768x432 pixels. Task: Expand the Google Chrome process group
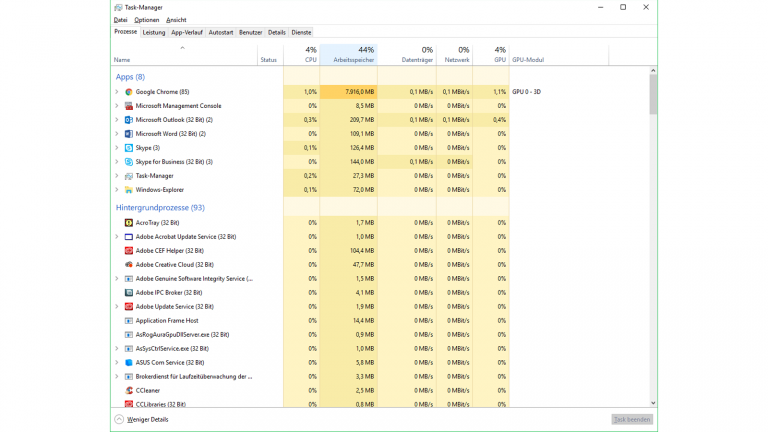point(117,92)
